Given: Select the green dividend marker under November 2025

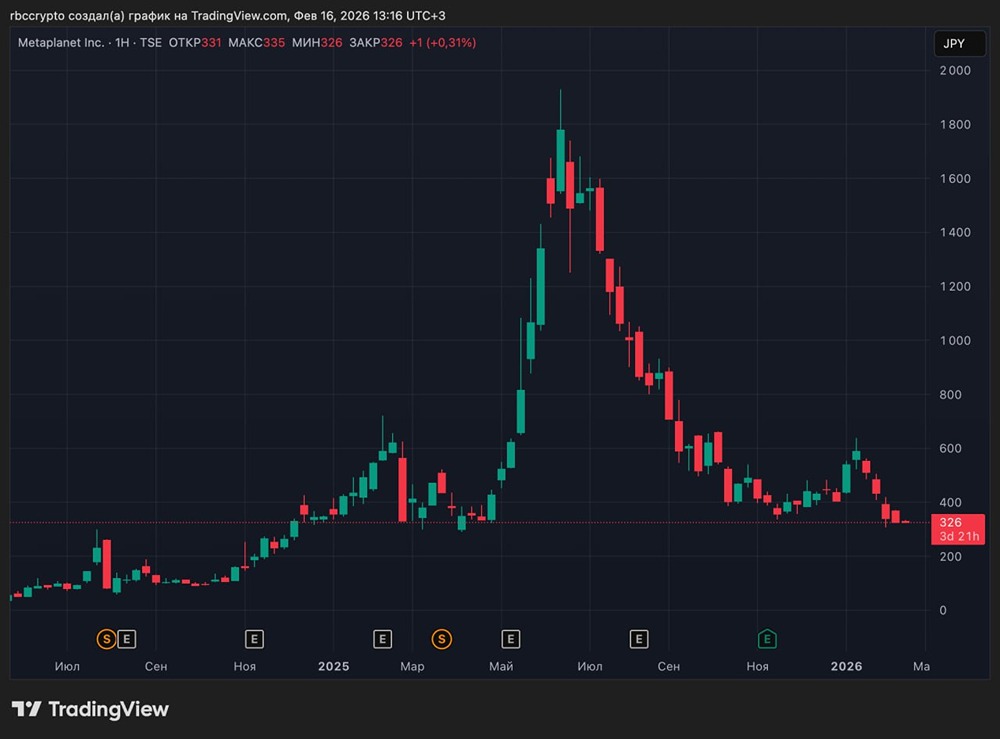Looking at the screenshot, I should tap(766, 638).
